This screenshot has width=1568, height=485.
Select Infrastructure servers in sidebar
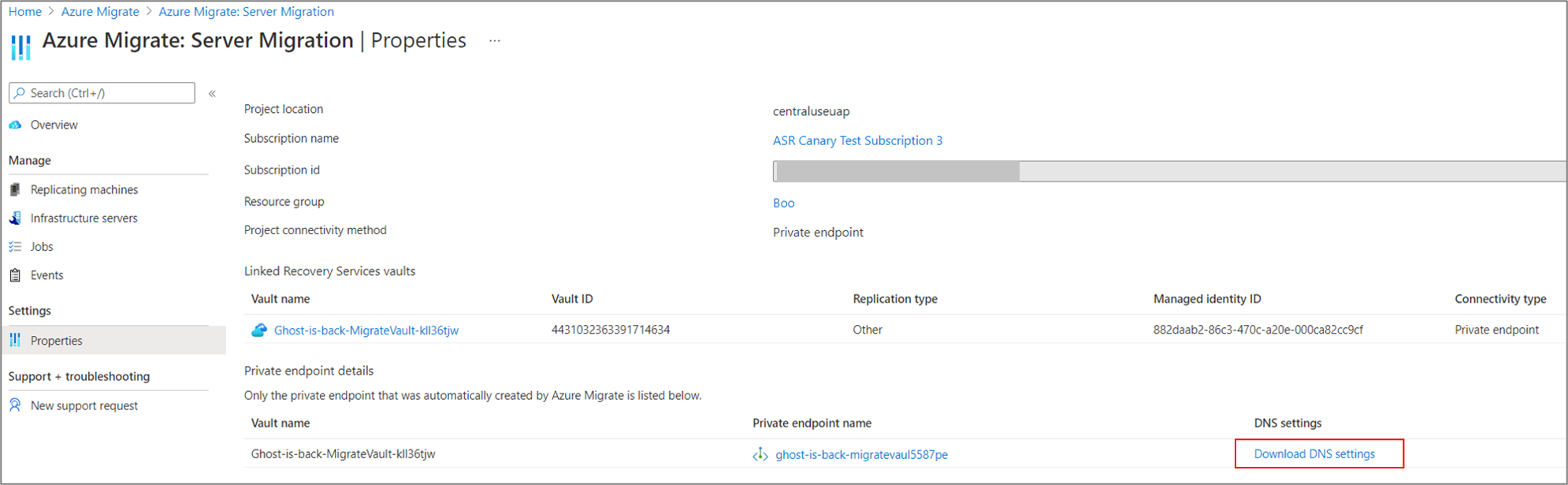coord(84,218)
